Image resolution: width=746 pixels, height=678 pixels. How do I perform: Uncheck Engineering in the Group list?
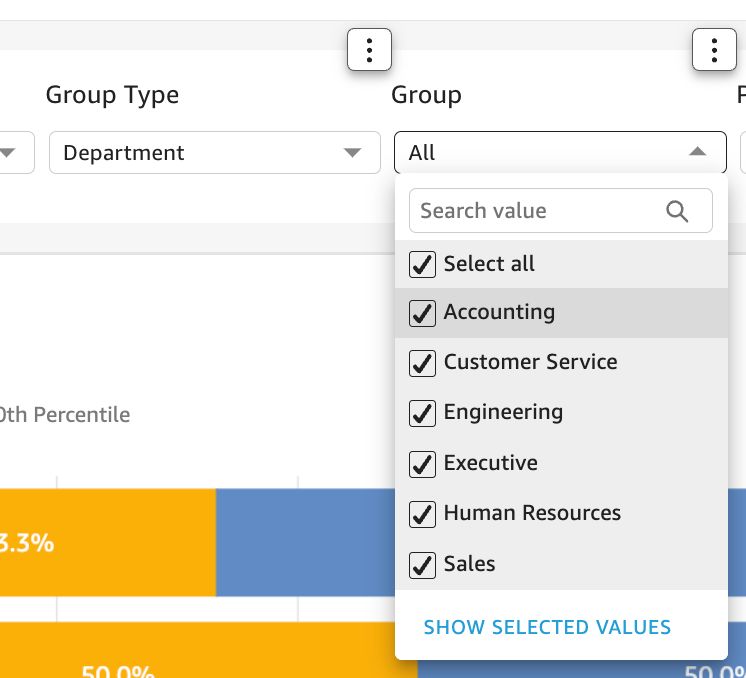coord(423,413)
